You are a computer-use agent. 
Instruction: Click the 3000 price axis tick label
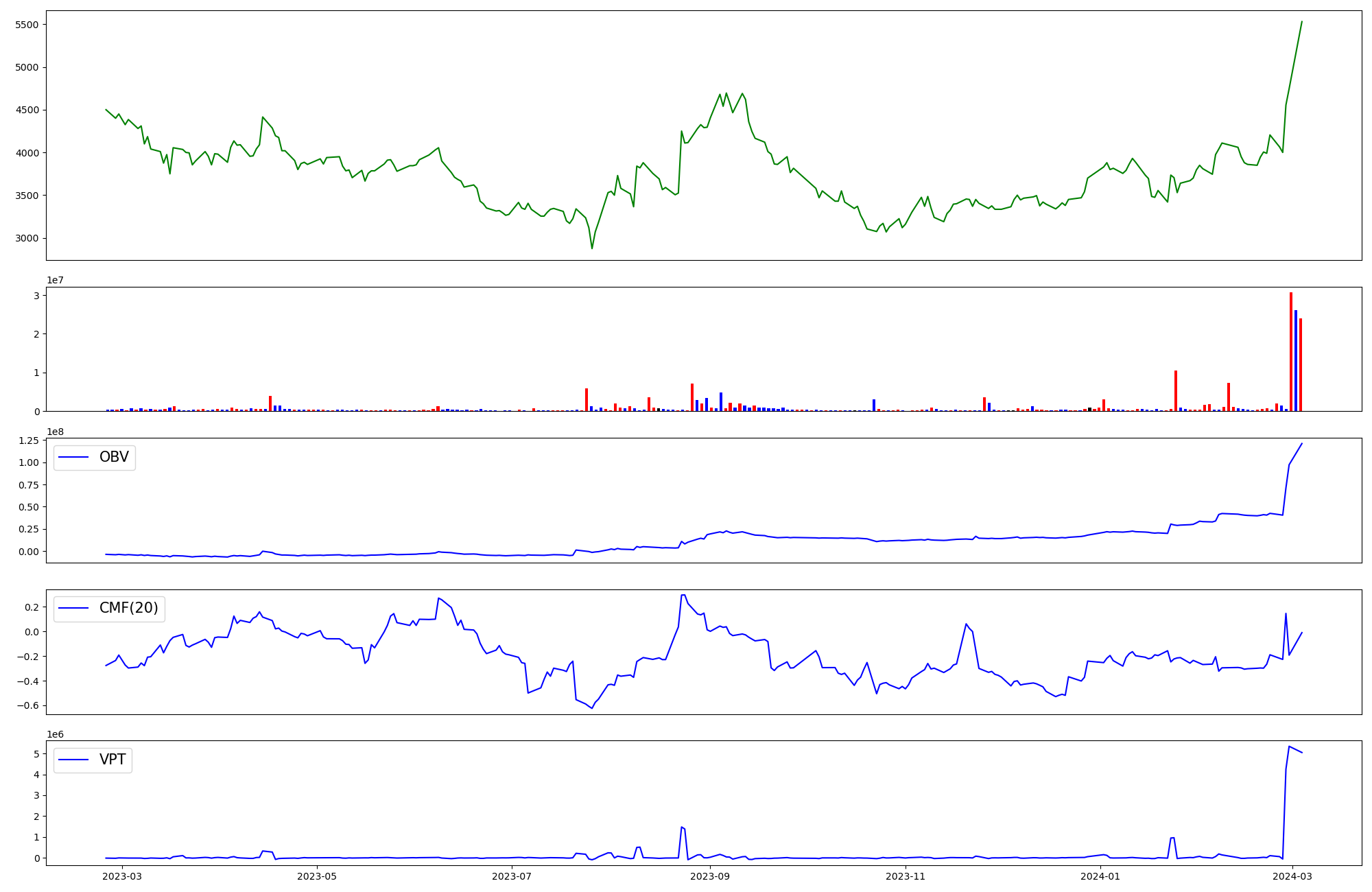pyautogui.click(x=27, y=239)
